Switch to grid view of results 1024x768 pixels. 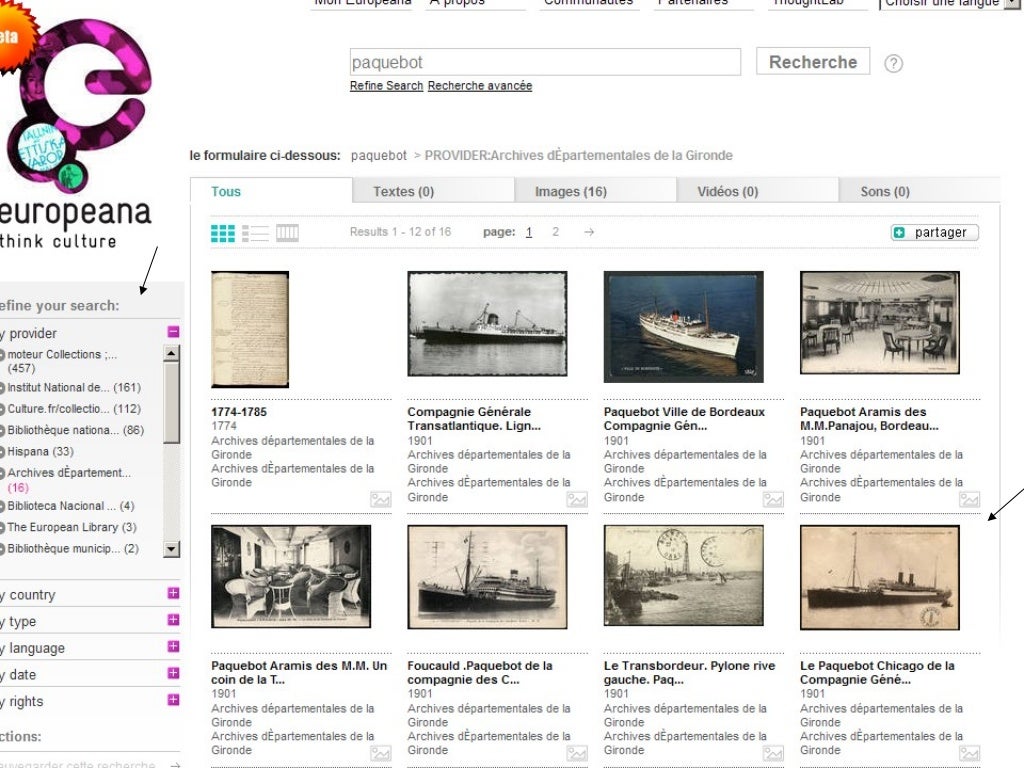(223, 233)
